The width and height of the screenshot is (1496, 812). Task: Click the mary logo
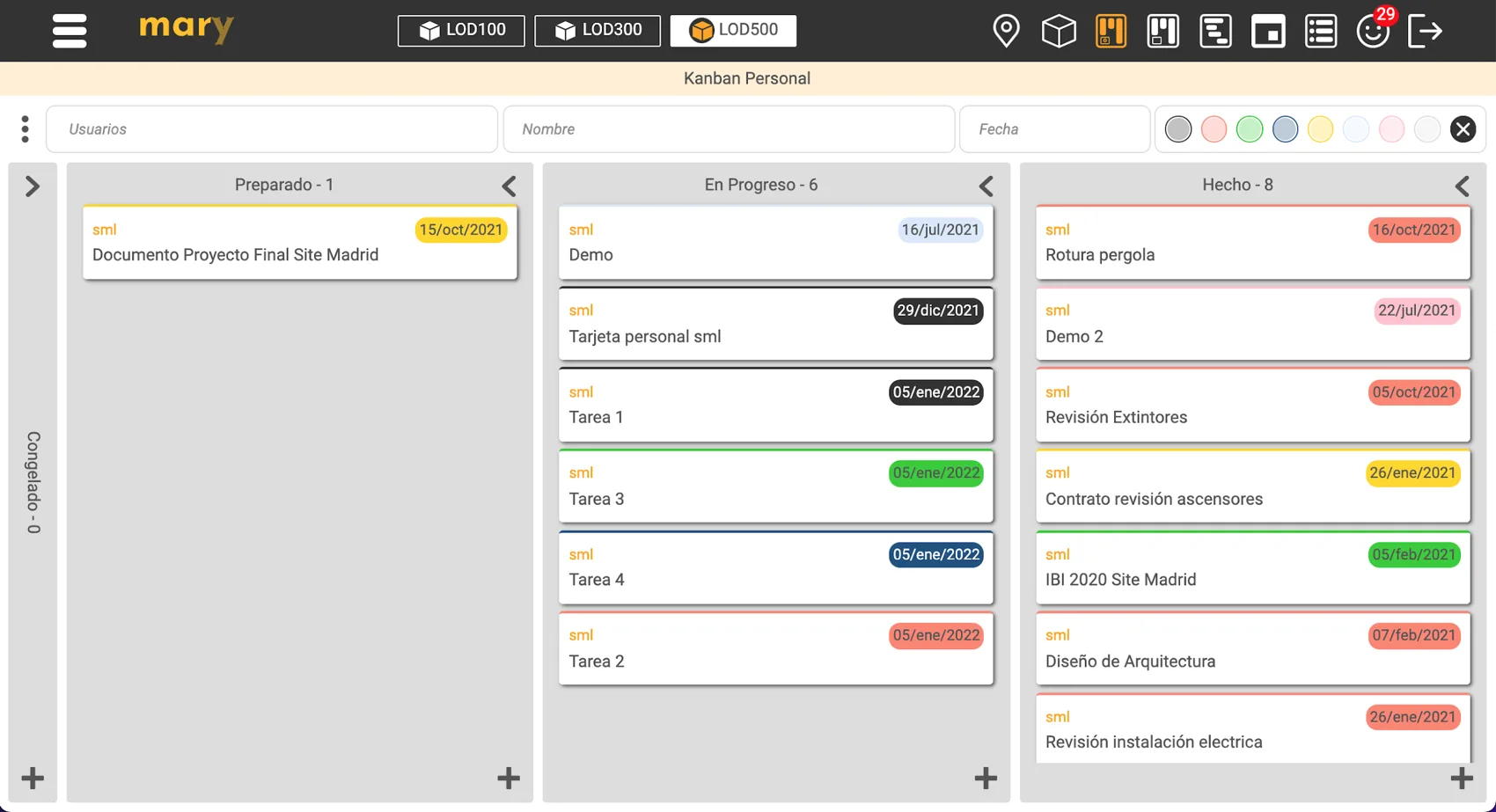pyautogui.click(x=187, y=28)
